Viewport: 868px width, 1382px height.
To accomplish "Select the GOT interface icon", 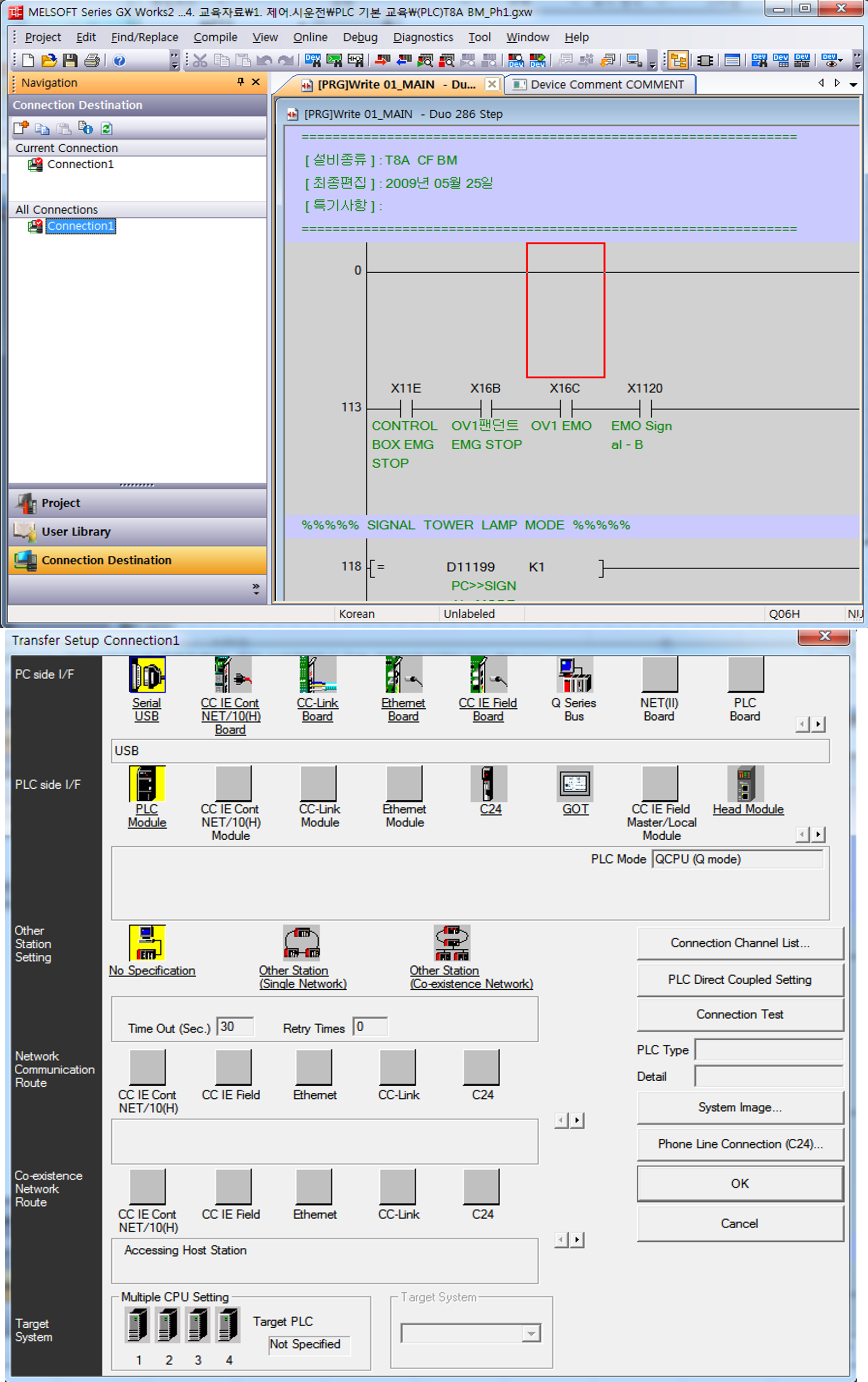I will 575,783.
